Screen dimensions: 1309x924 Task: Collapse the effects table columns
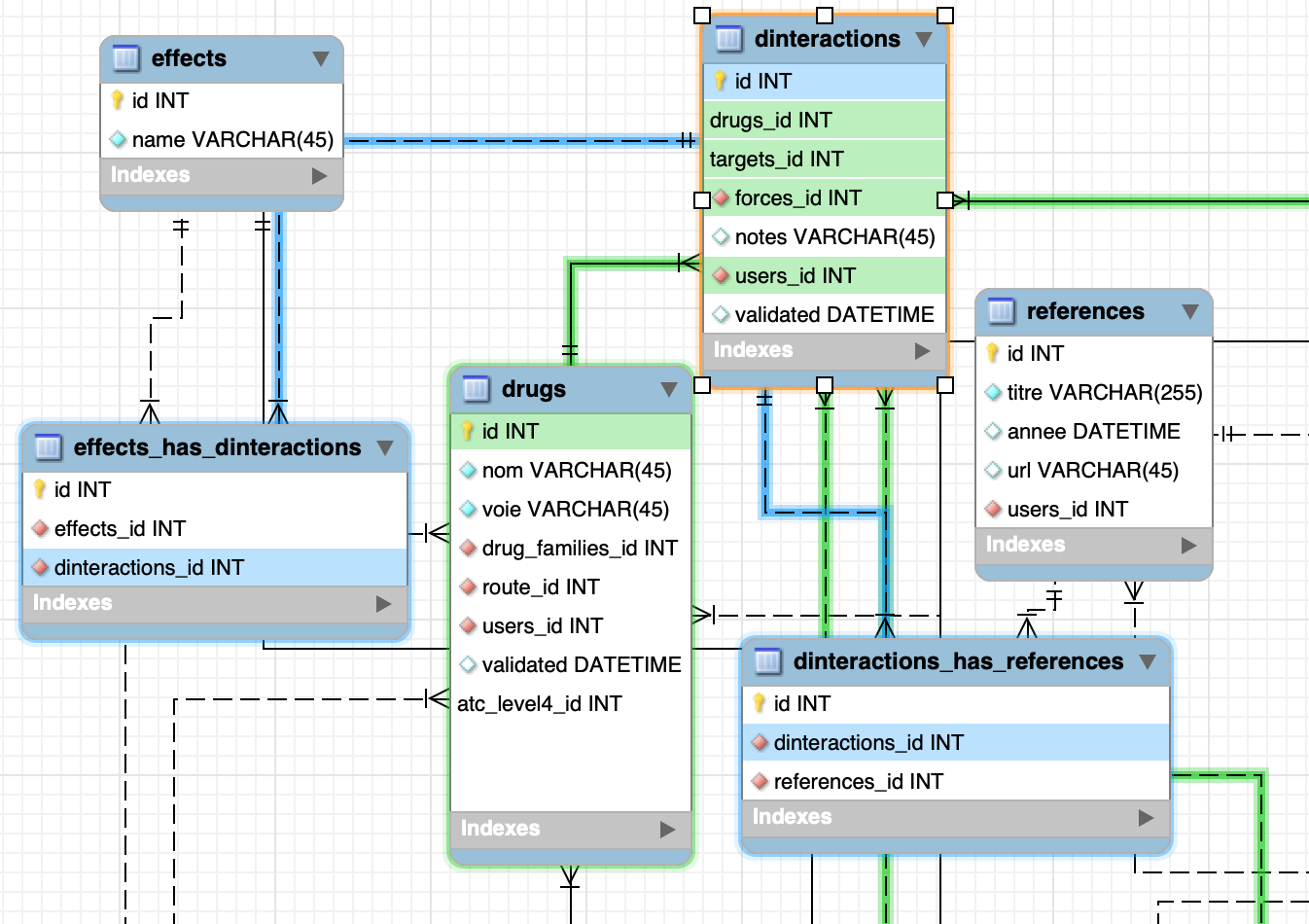pyautogui.click(x=321, y=59)
